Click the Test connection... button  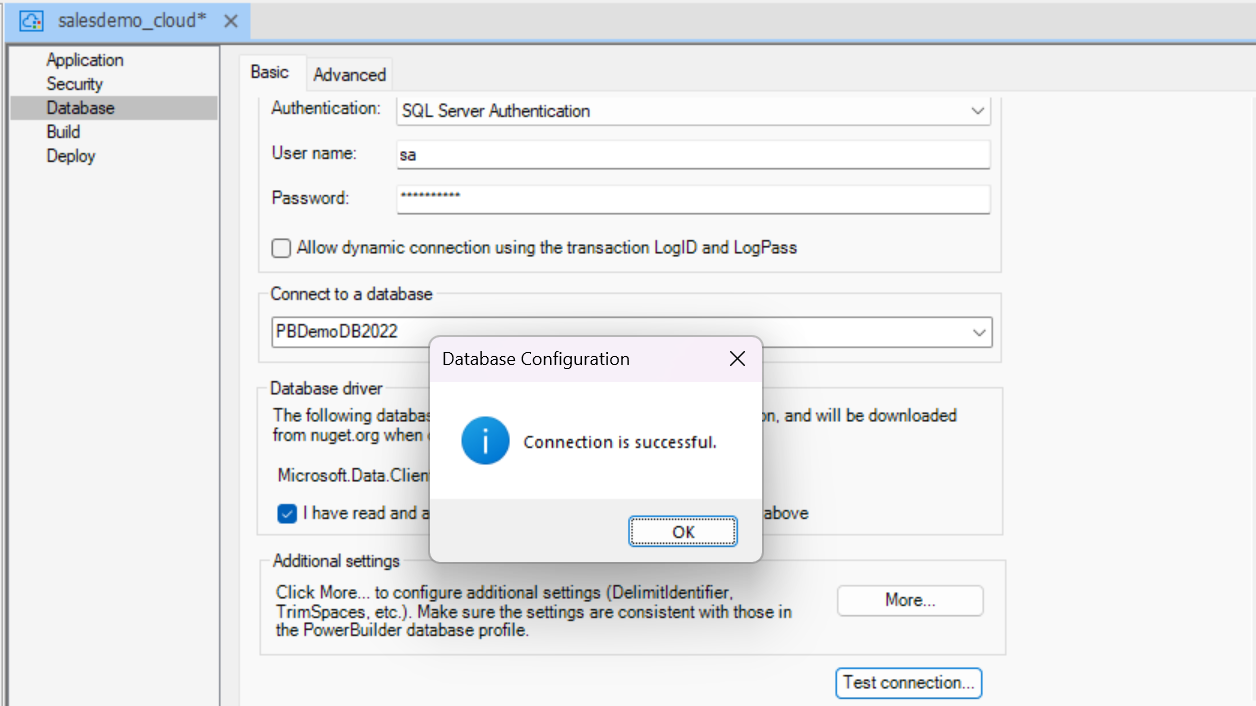click(x=908, y=683)
